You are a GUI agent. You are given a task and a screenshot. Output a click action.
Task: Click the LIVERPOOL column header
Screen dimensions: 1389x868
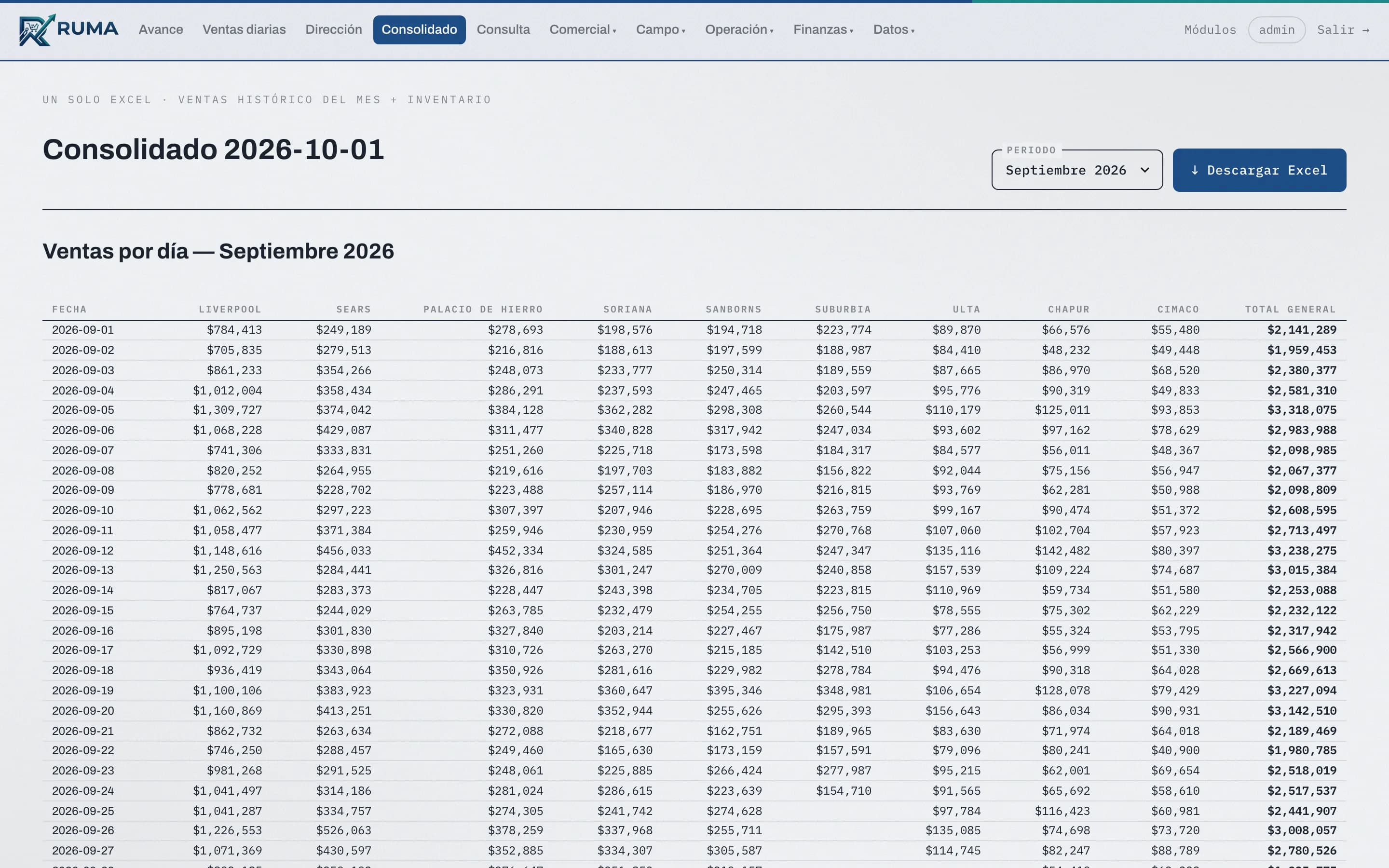tap(230, 310)
